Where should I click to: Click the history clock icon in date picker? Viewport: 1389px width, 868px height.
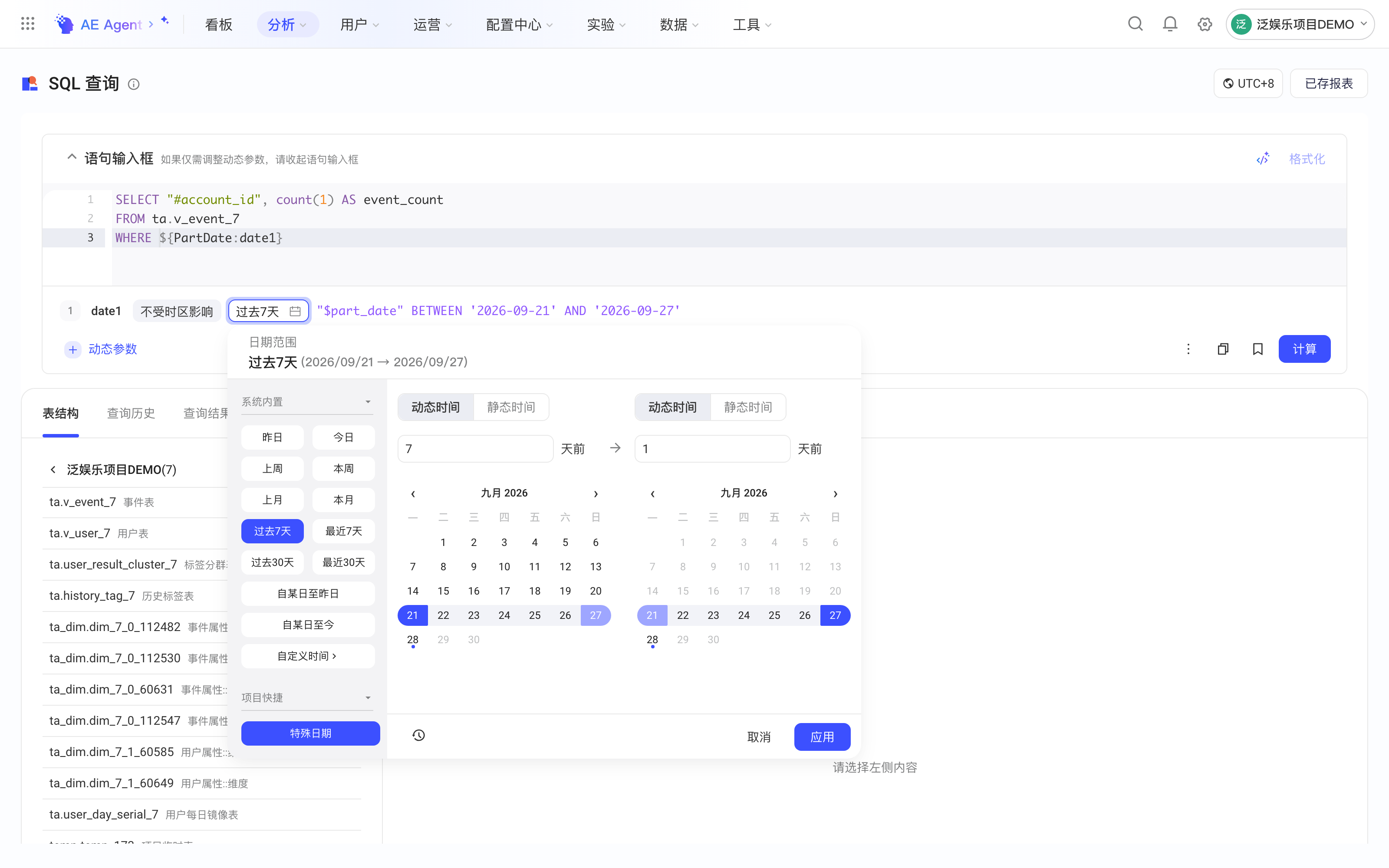click(x=418, y=735)
